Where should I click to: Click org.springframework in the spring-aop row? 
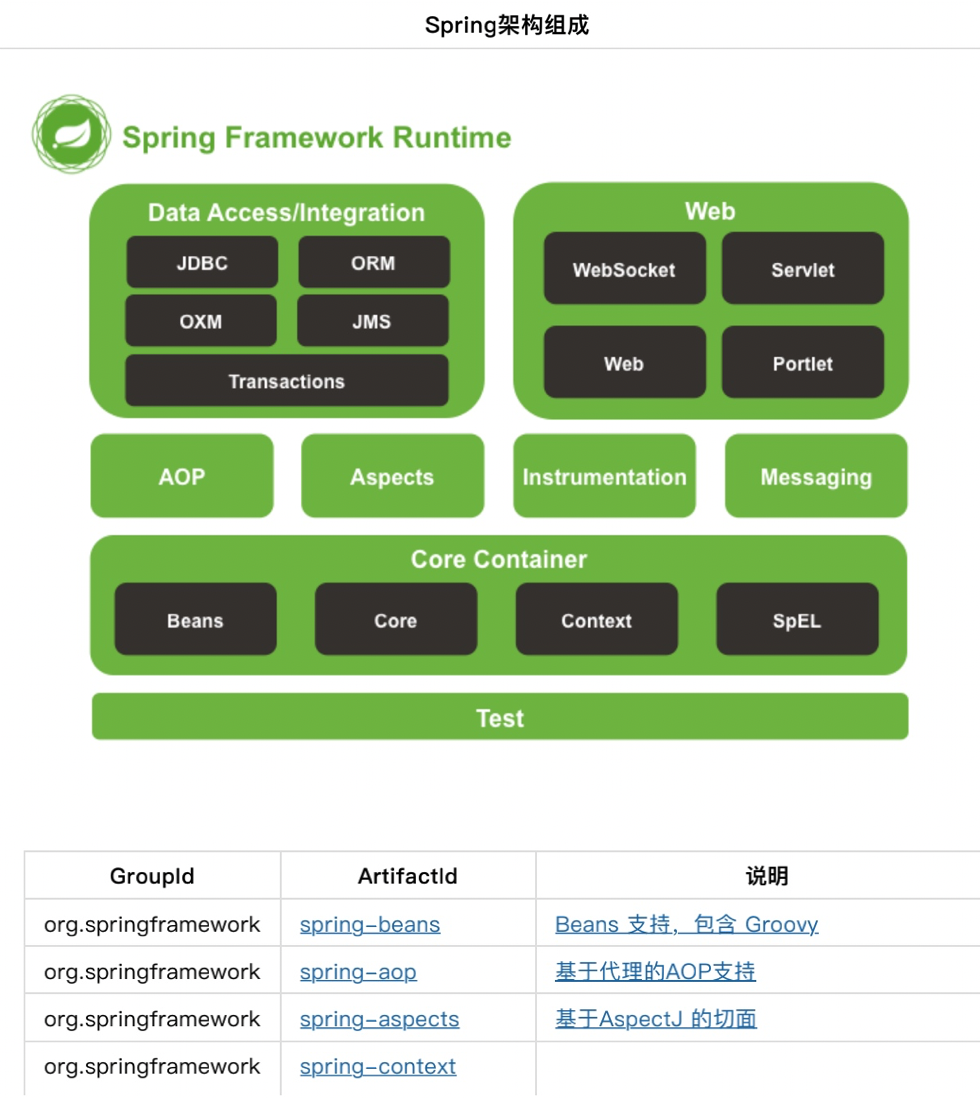pyautogui.click(x=152, y=972)
